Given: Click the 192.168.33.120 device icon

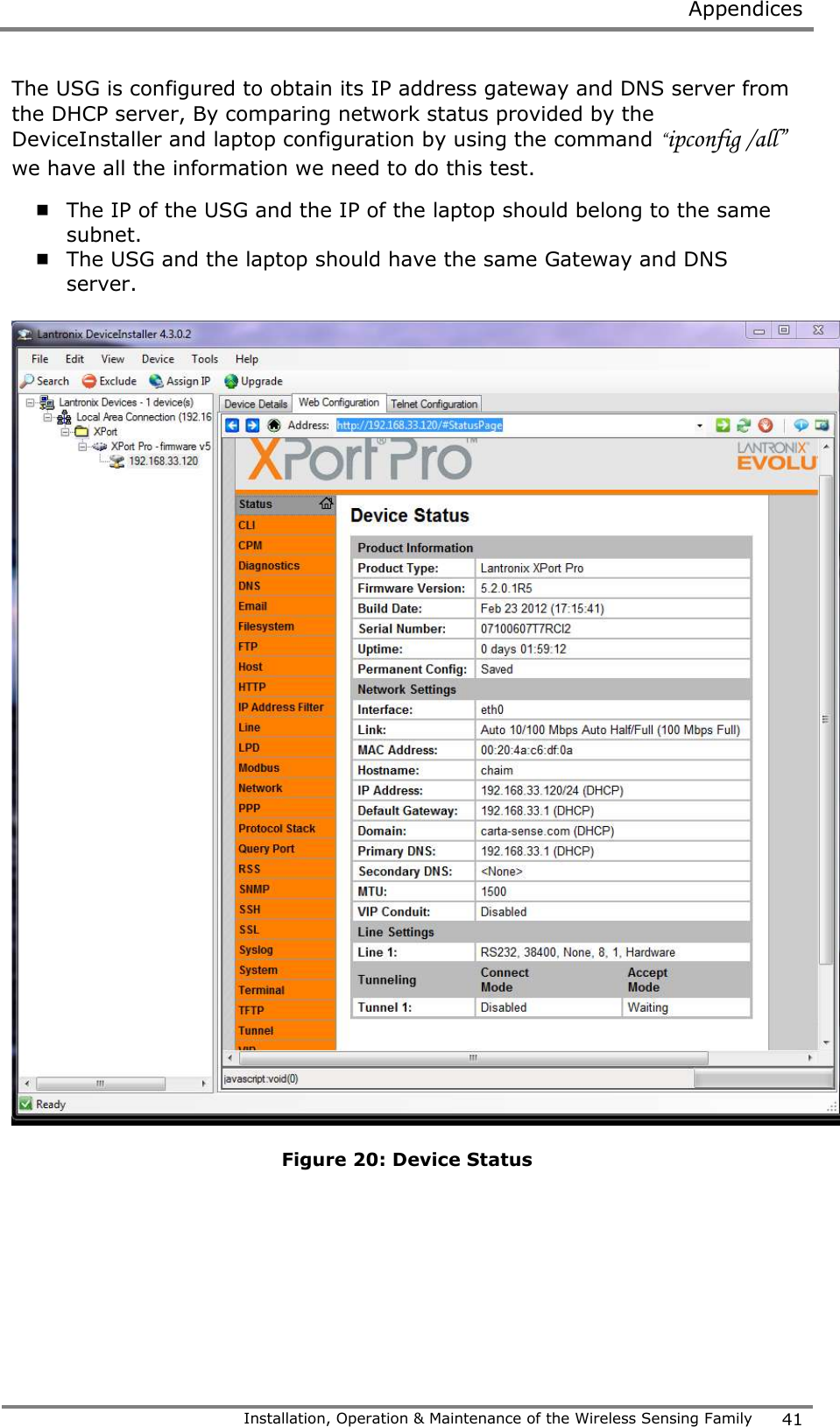Looking at the screenshot, I should pyautogui.click(x=116, y=462).
